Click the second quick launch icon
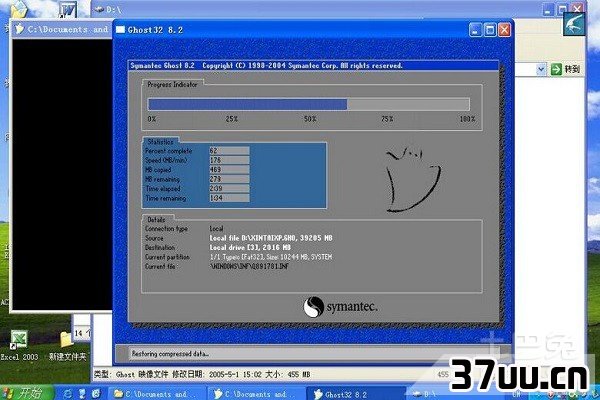 click(82, 393)
